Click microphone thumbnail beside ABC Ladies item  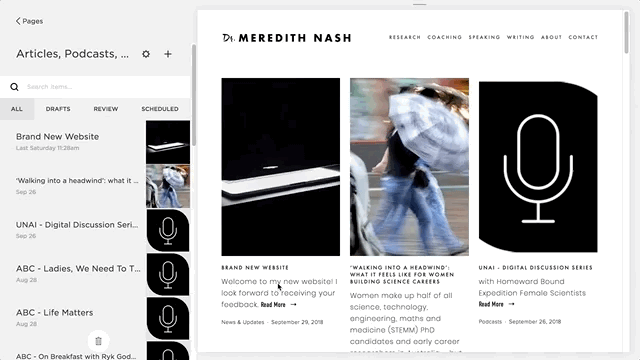point(168,274)
